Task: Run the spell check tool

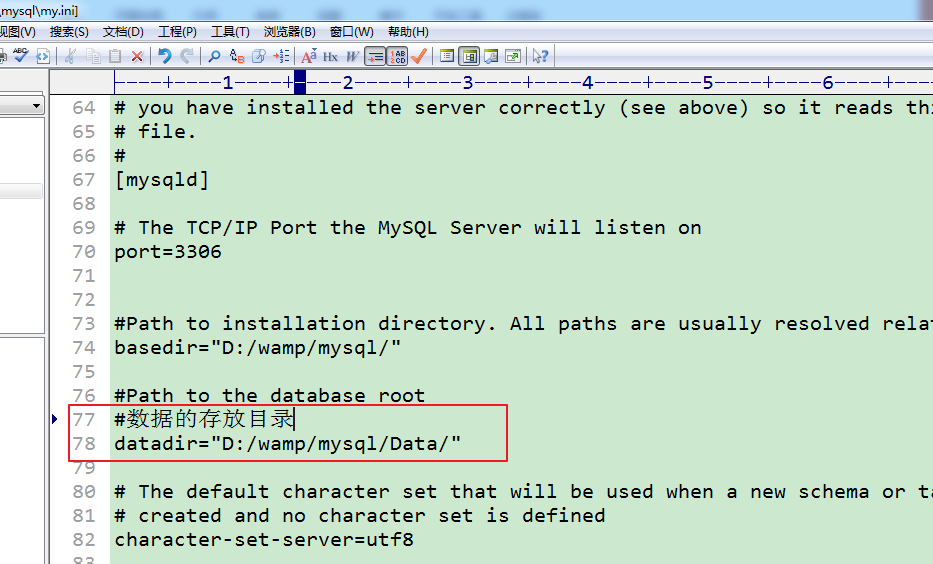Action: (x=21, y=56)
